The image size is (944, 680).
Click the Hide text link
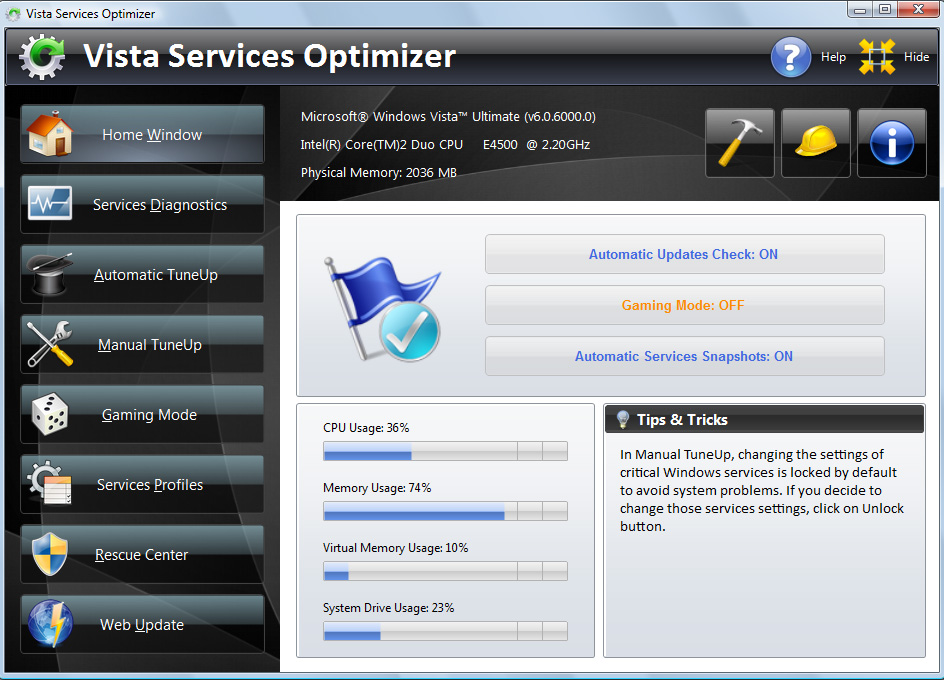(916, 57)
